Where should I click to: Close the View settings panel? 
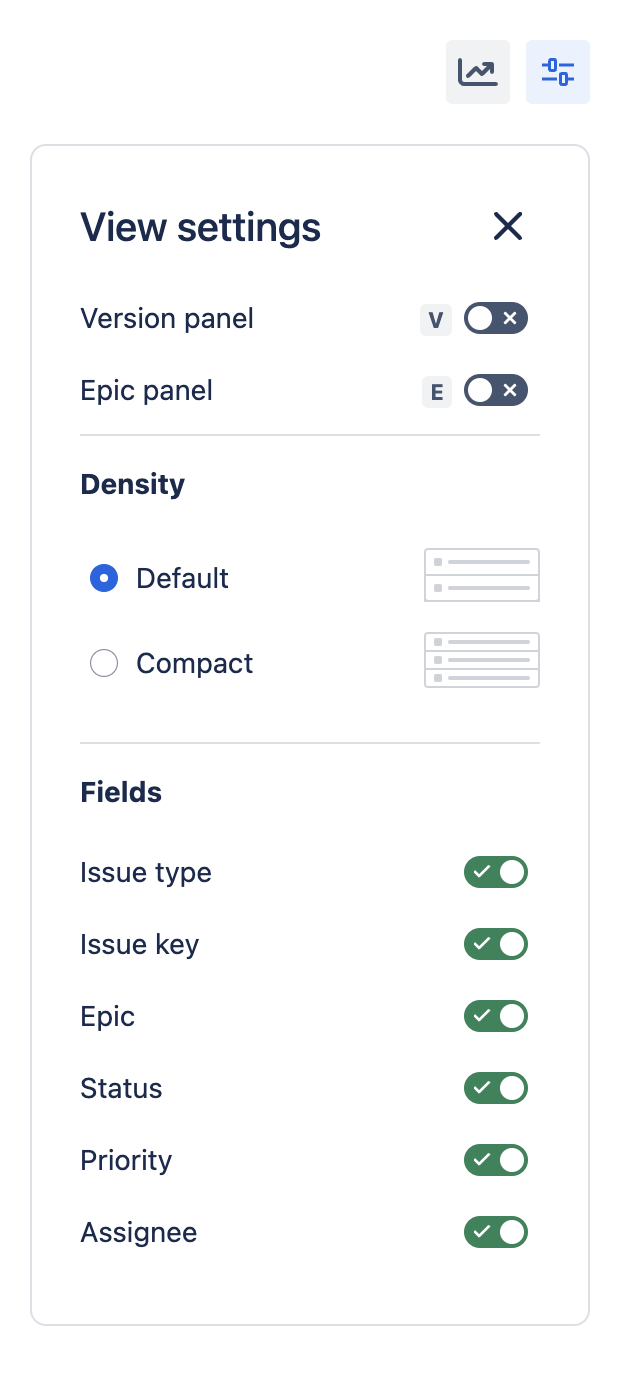click(x=508, y=227)
